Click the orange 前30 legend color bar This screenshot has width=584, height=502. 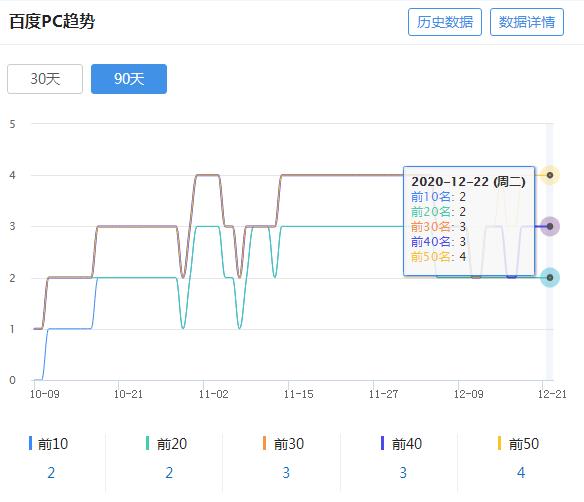264,443
